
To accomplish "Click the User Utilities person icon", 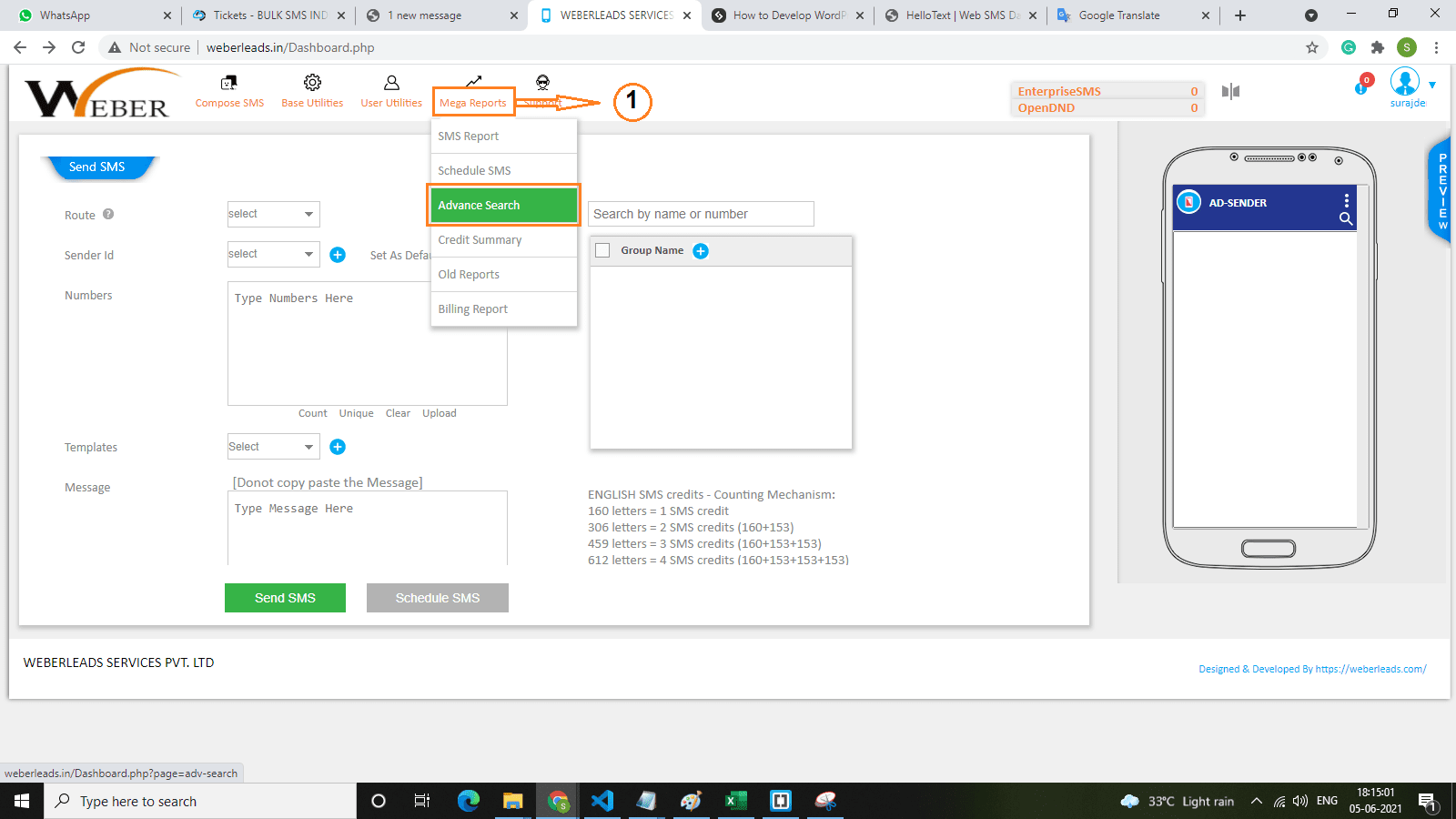I will (391, 83).
